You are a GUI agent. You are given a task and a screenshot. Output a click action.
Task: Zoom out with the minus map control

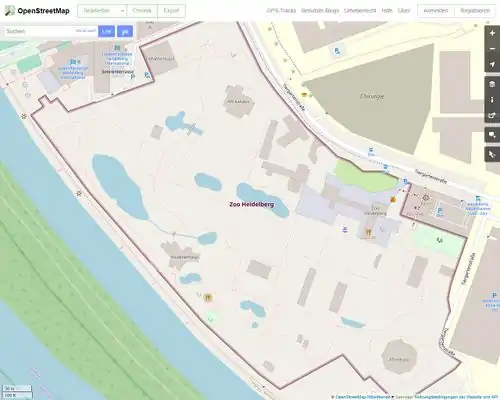pos(492,49)
